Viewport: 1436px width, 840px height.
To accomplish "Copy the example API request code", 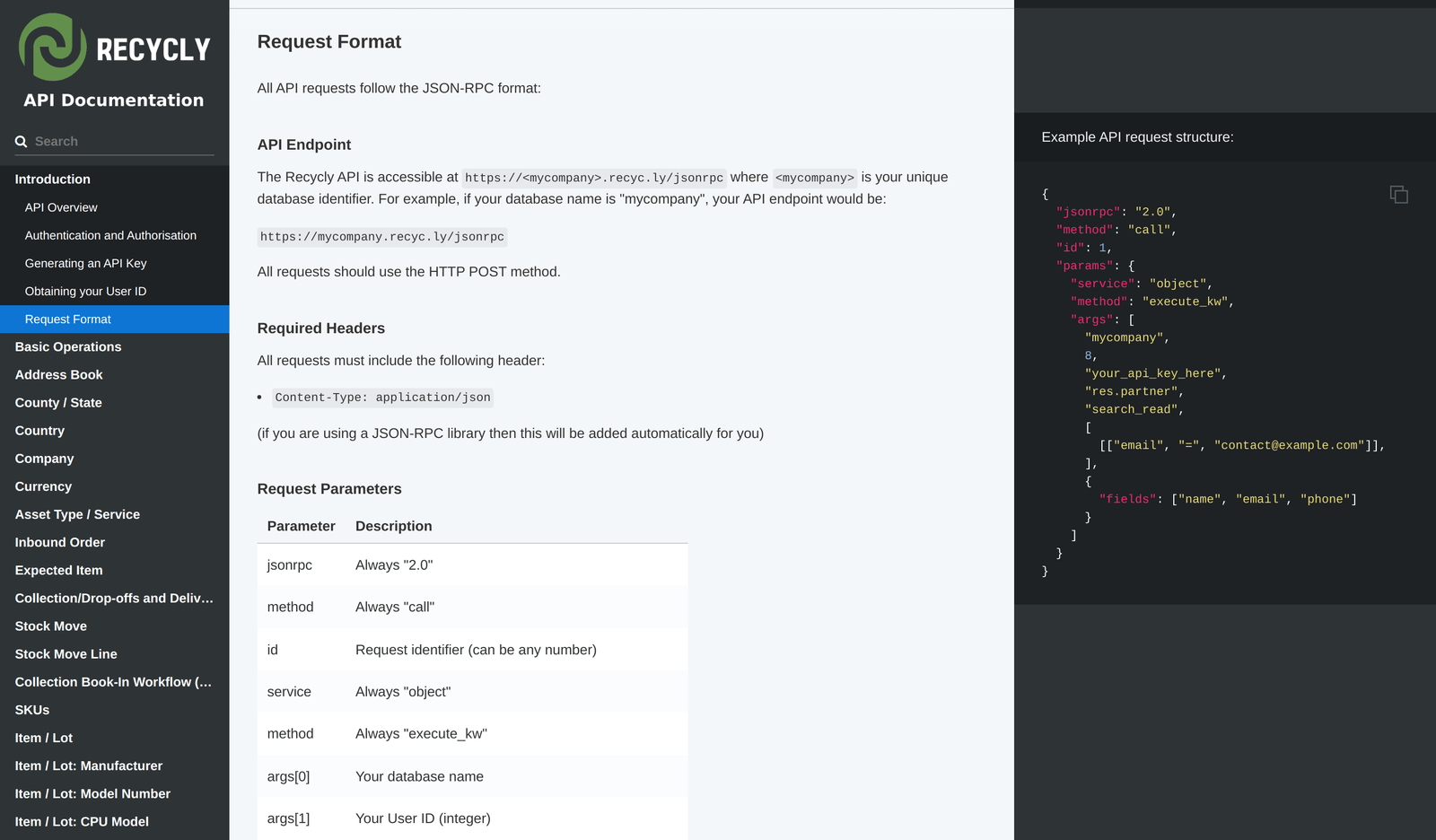I will click(x=1398, y=195).
